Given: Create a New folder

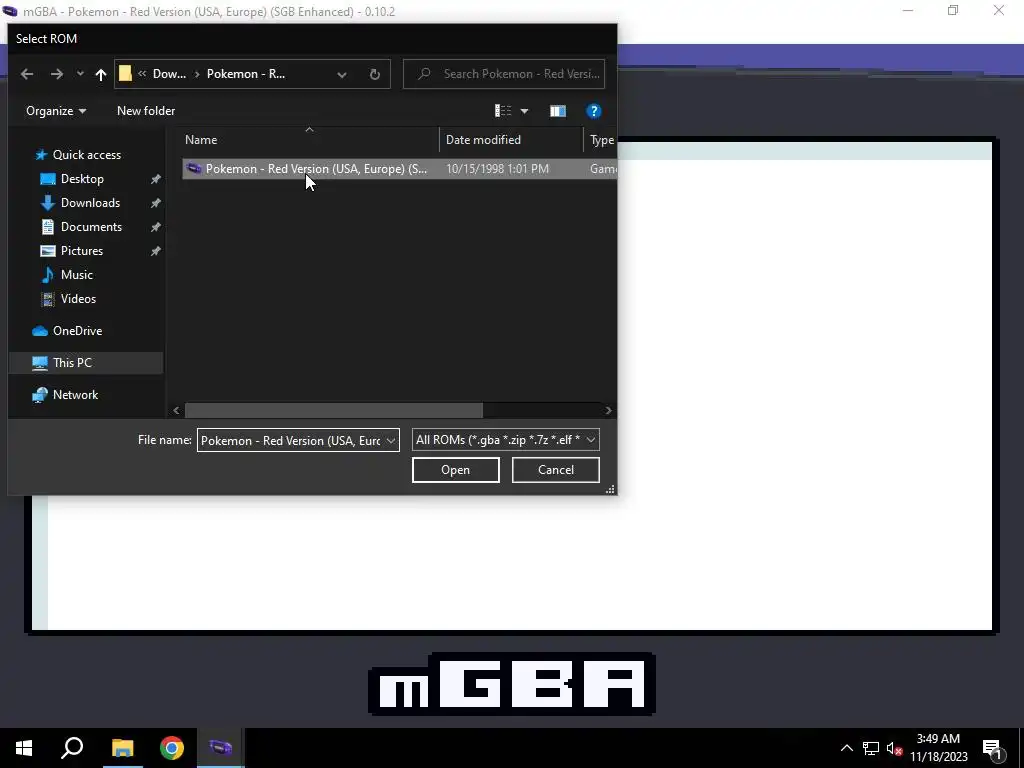Looking at the screenshot, I should 146,111.
